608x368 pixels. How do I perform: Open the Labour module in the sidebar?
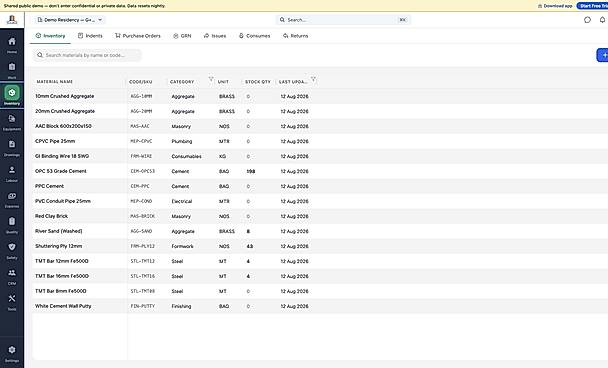[x=12, y=173]
